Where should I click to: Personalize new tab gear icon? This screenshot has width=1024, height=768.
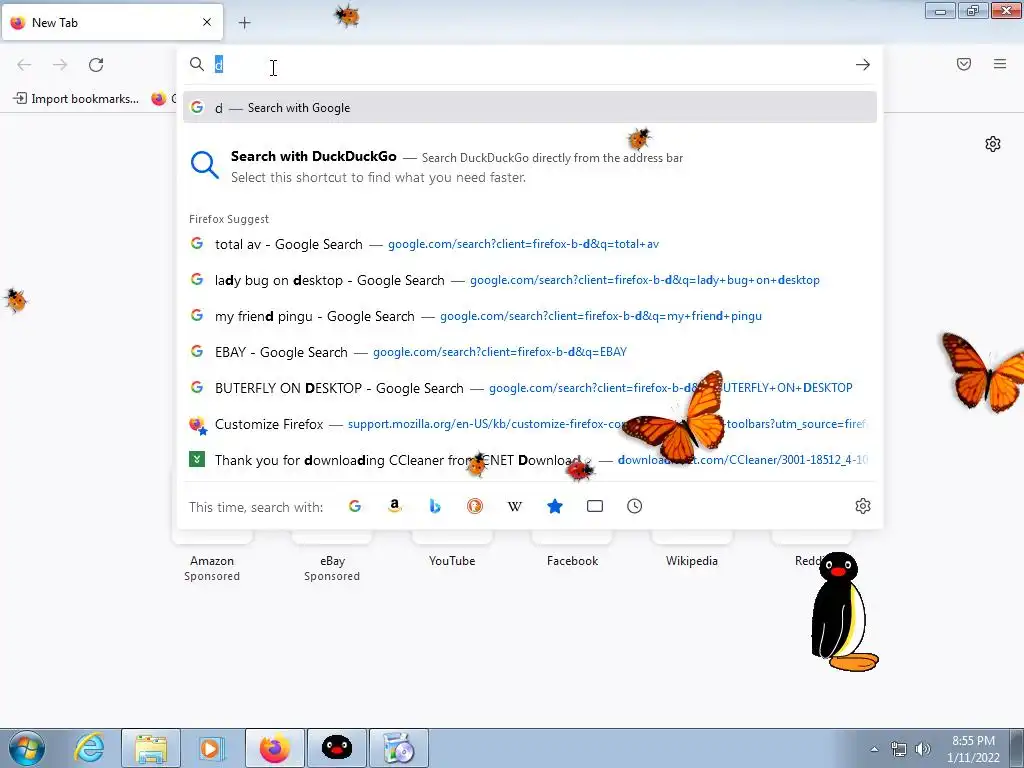993,144
